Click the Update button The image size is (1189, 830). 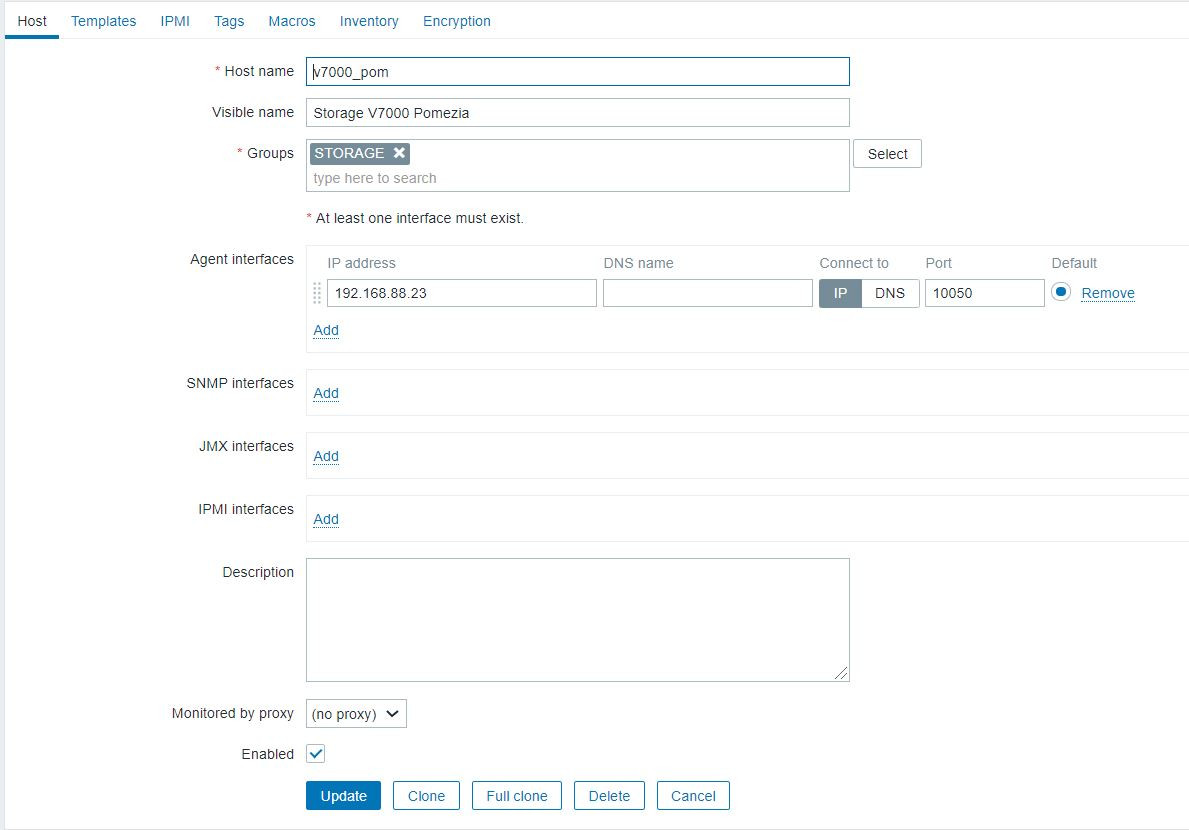[344, 796]
